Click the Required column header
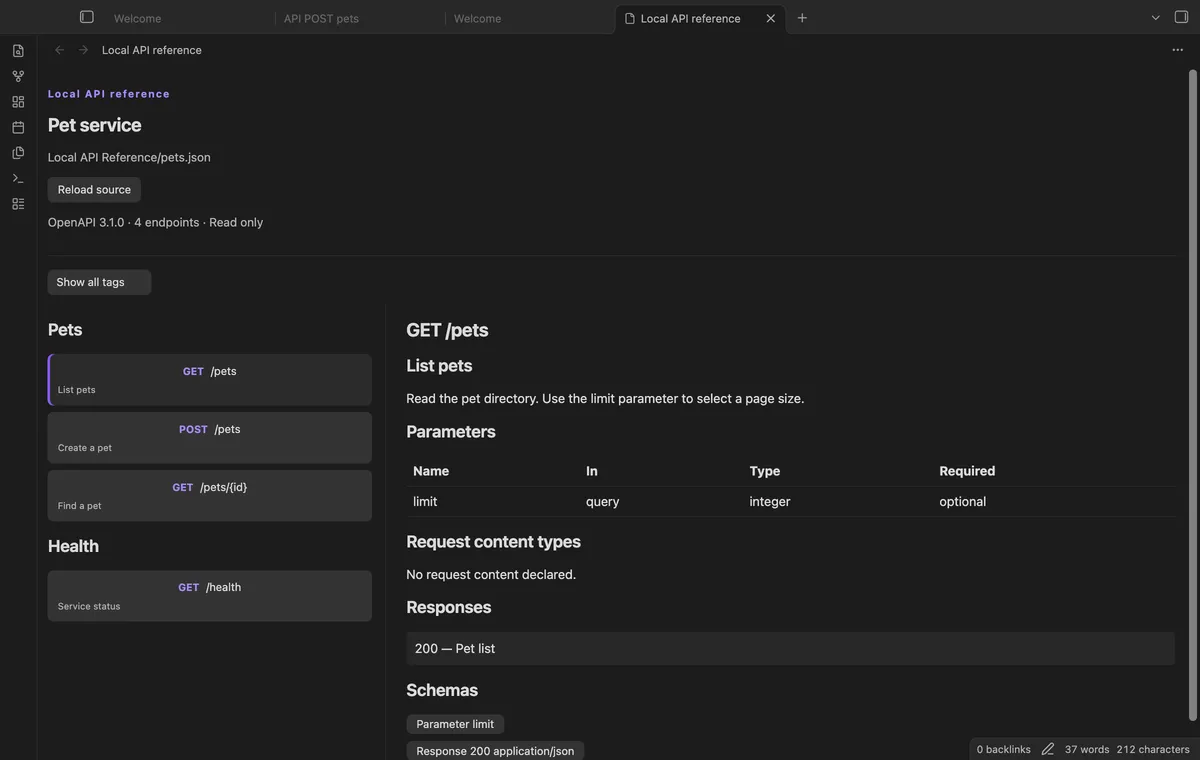Viewport: 1200px width, 760px height. (967, 471)
